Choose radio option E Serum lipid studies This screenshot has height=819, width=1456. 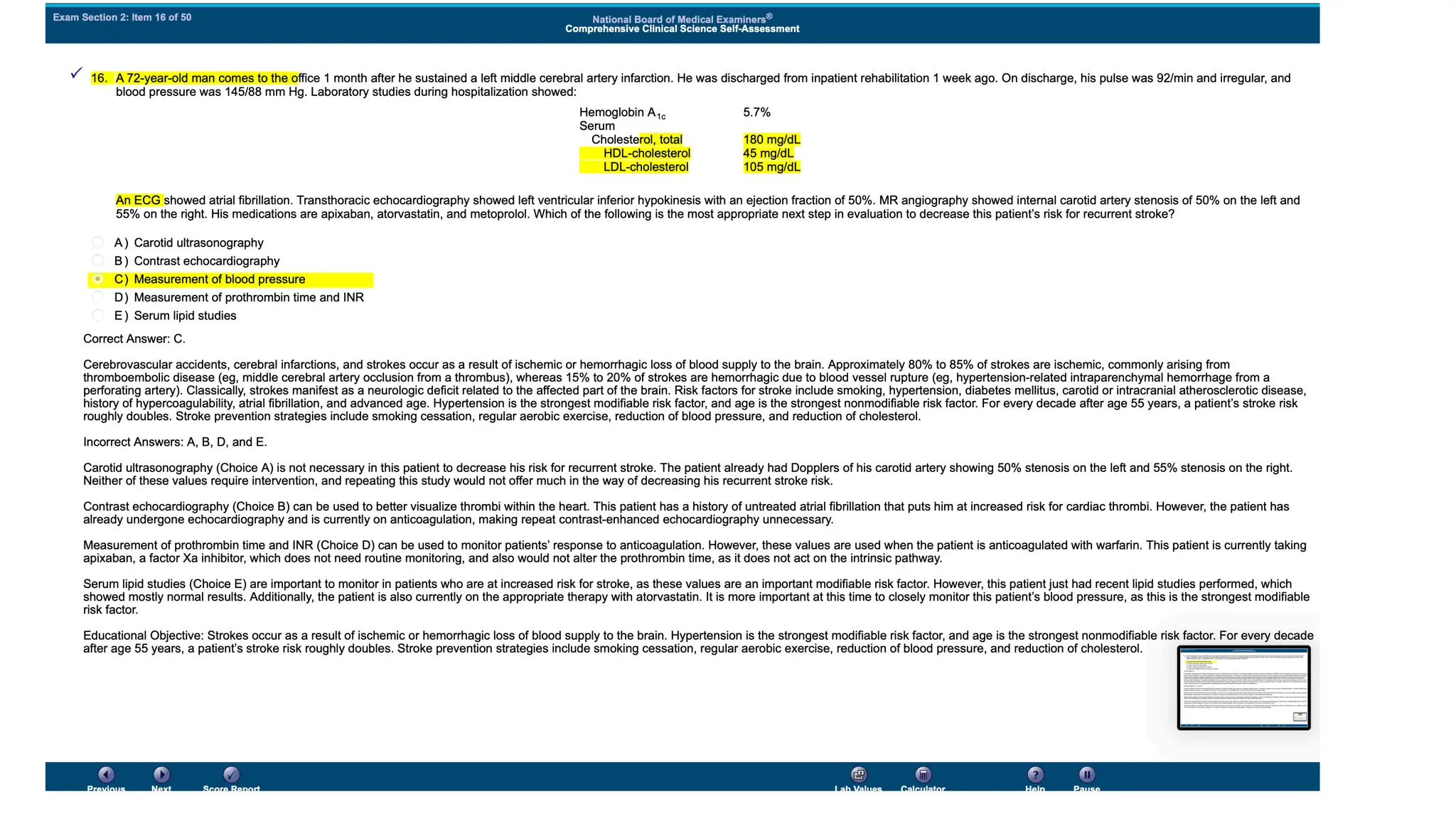tap(98, 316)
